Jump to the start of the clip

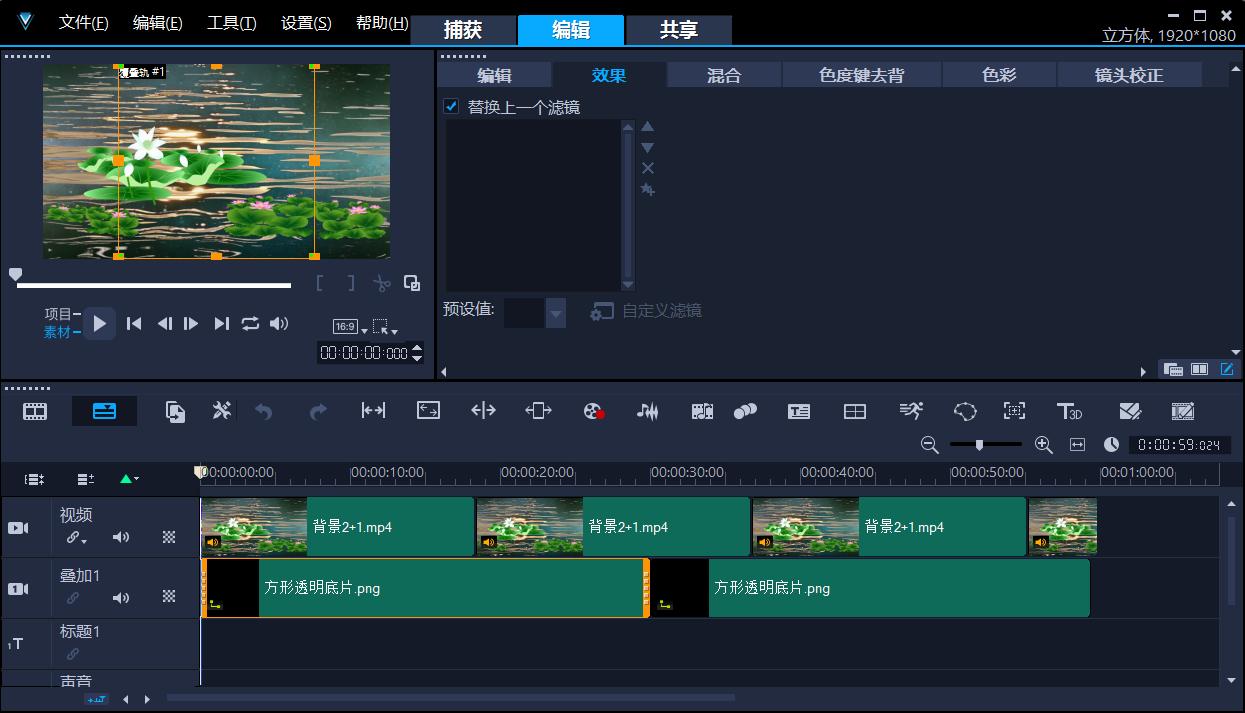click(x=134, y=323)
